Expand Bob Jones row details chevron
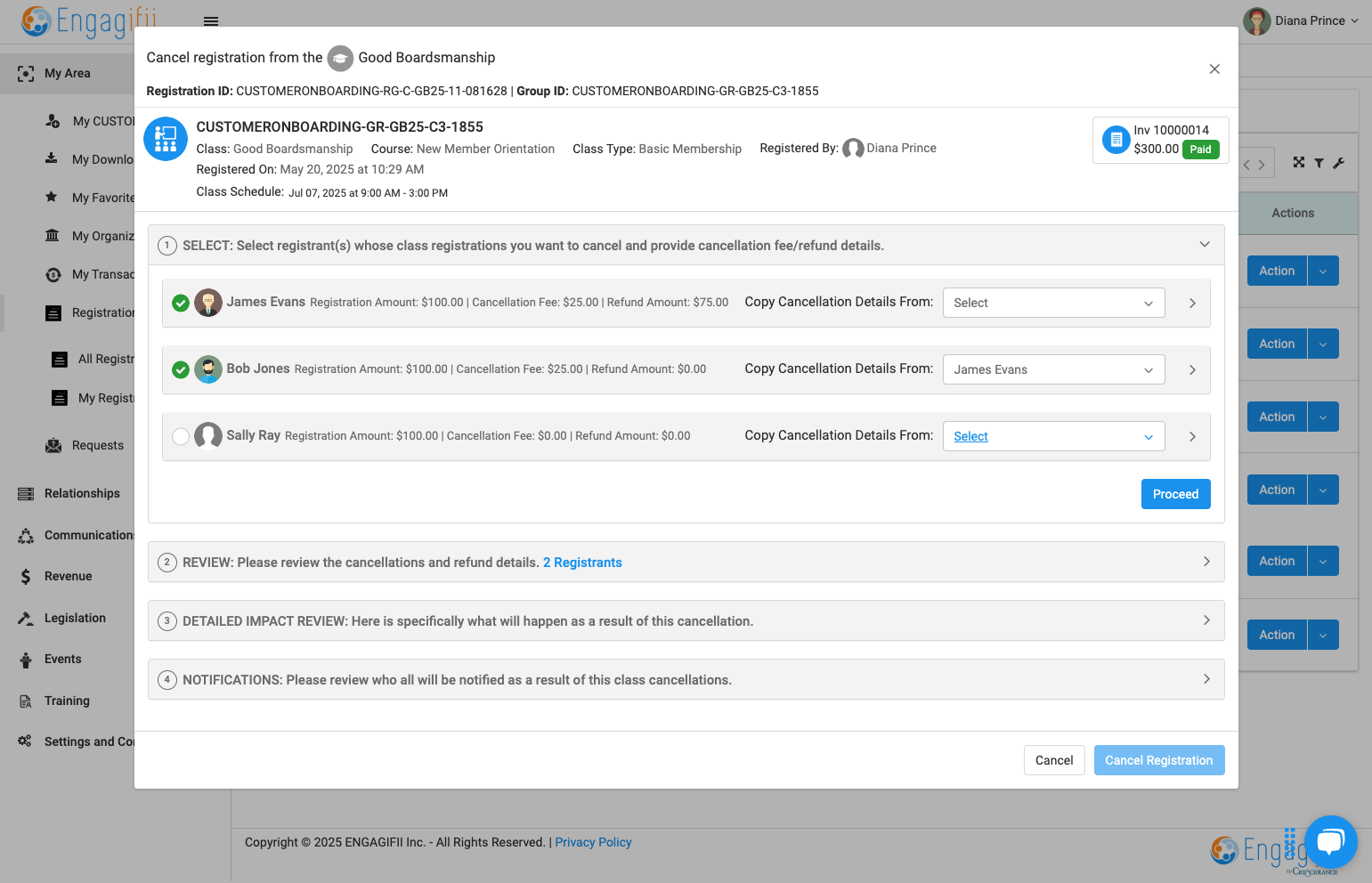1372x883 pixels. point(1192,369)
